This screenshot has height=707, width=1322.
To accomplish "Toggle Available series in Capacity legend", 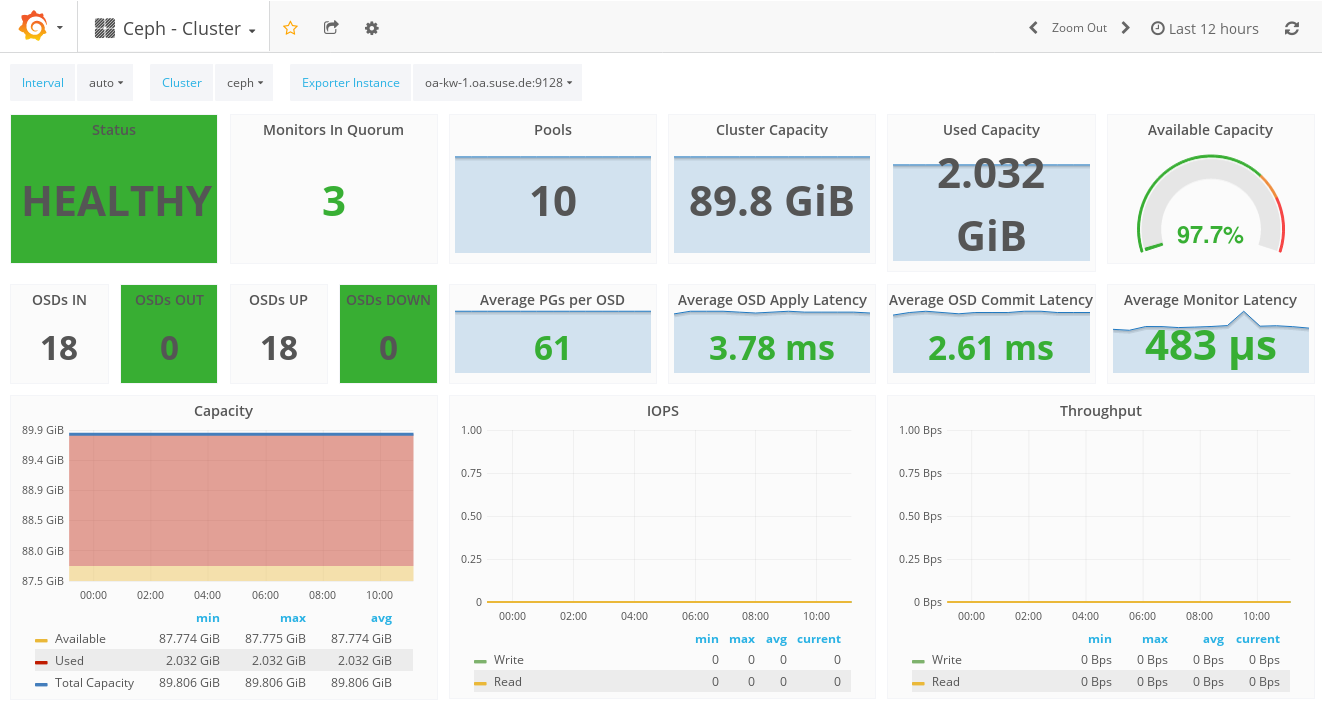I will click(80, 639).
